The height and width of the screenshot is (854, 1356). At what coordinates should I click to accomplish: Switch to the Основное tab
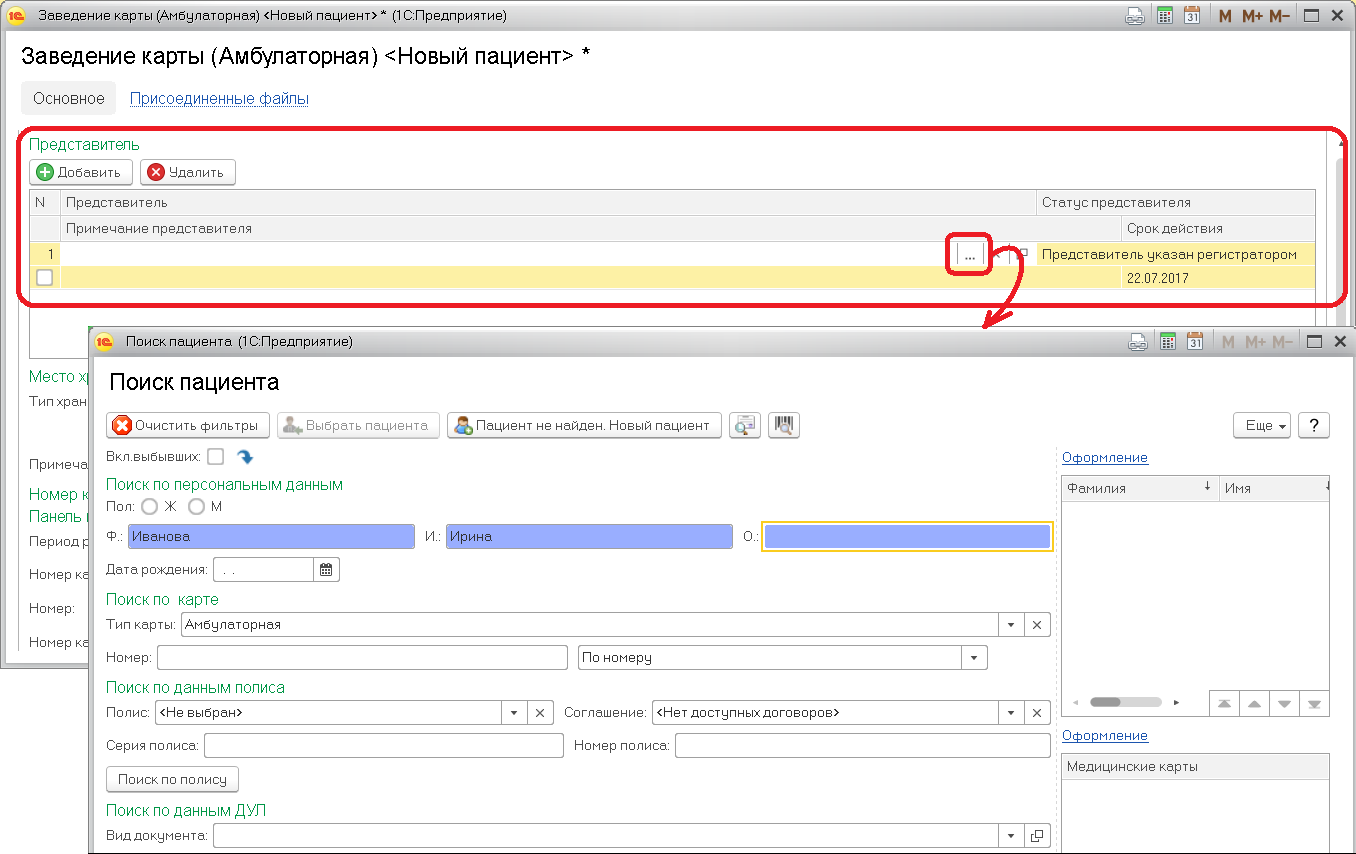click(69, 98)
